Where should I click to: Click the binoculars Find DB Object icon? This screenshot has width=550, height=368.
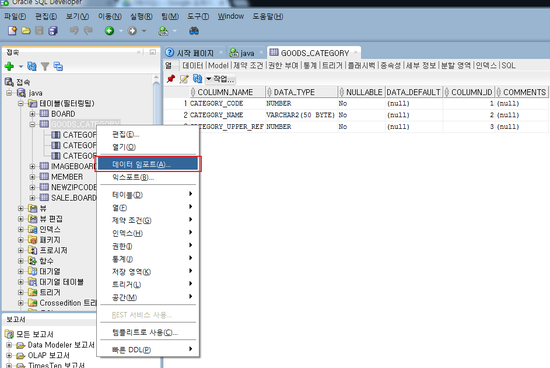click(x=194, y=31)
